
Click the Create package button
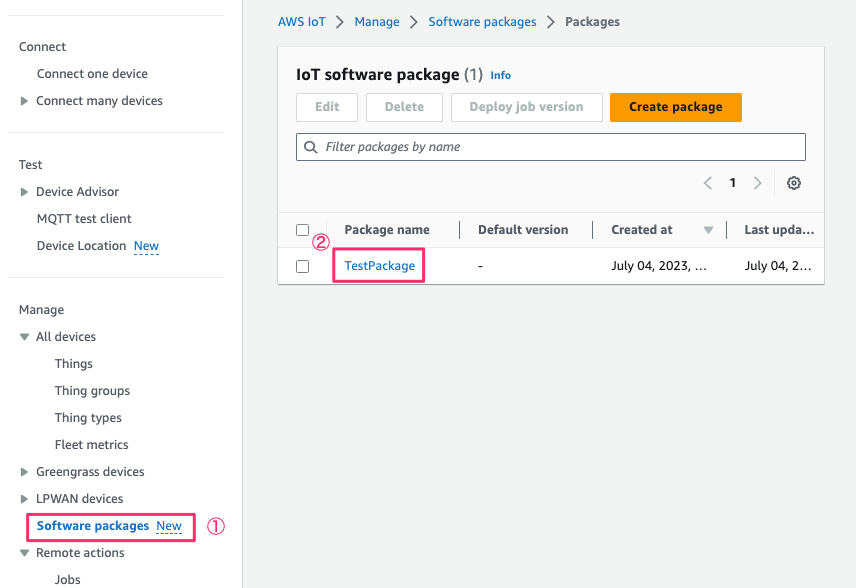675,106
